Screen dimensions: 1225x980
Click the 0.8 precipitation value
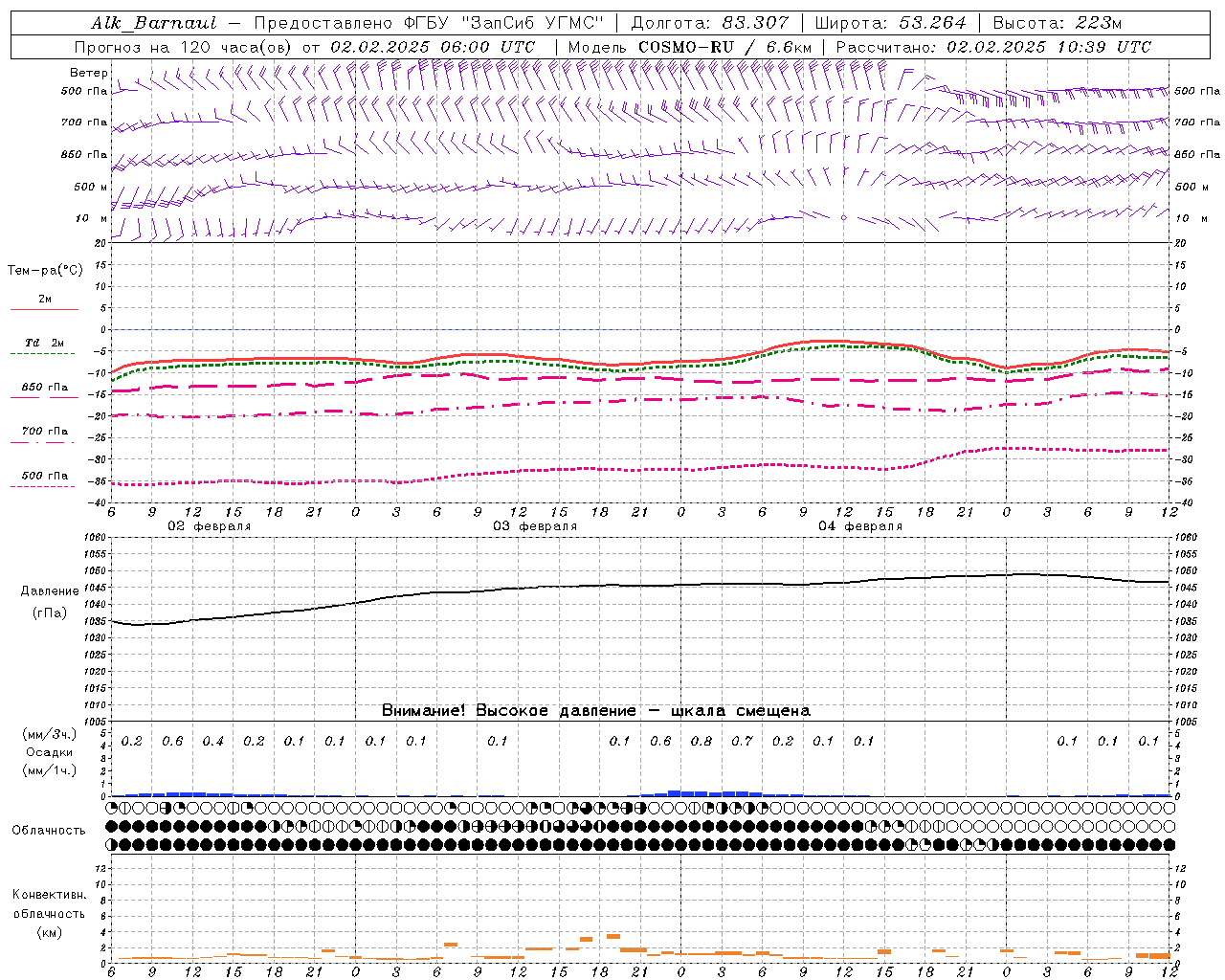pos(702,742)
